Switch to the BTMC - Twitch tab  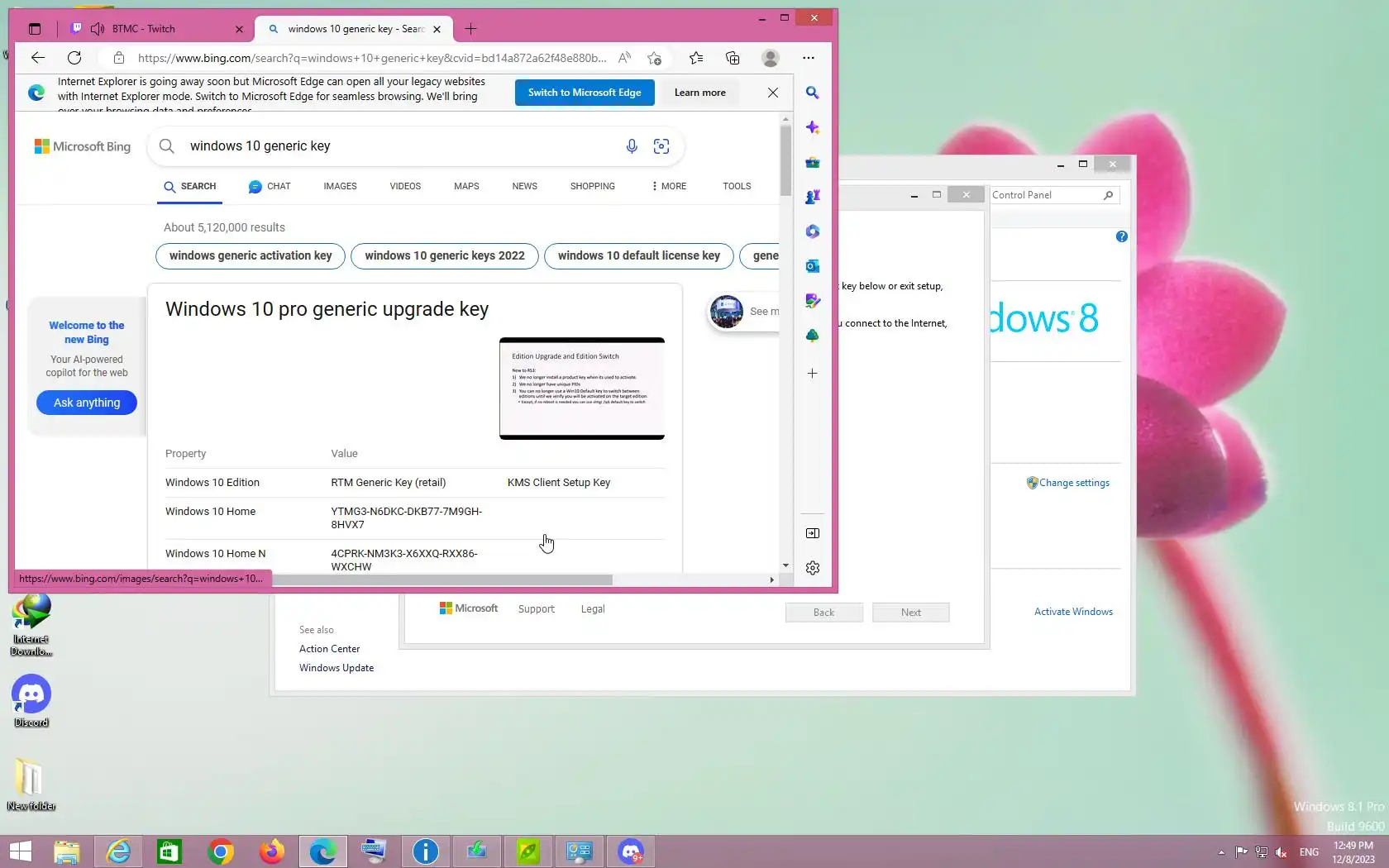[x=159, y=29]
